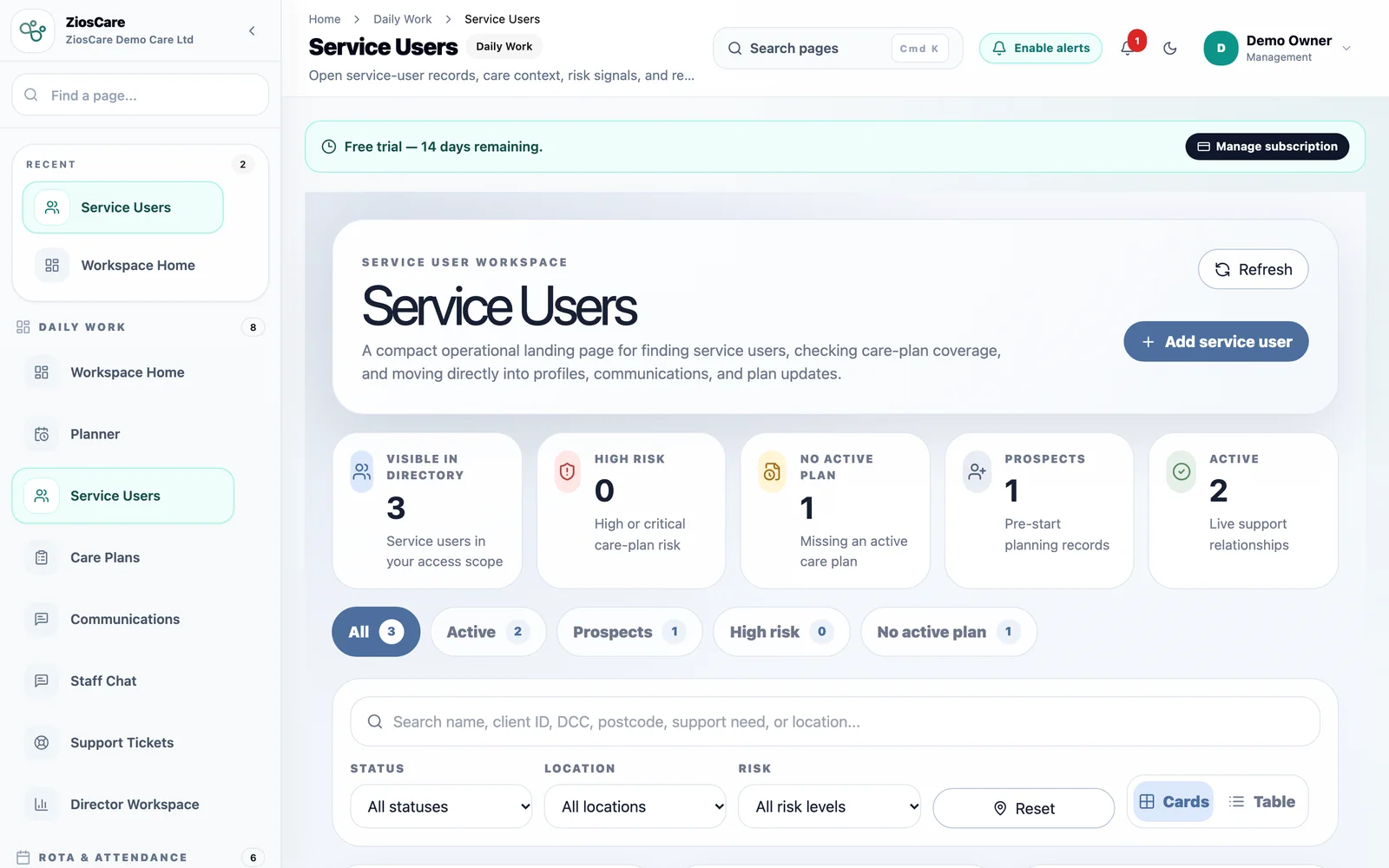
Task: Open the All risk levels dropdown
Action: (829, 806)
